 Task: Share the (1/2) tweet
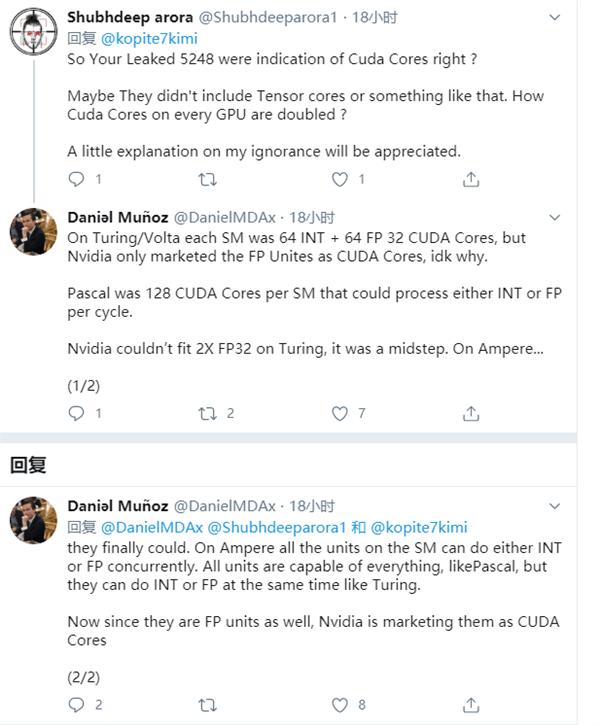pyautogui.click(x=471, y=413)
